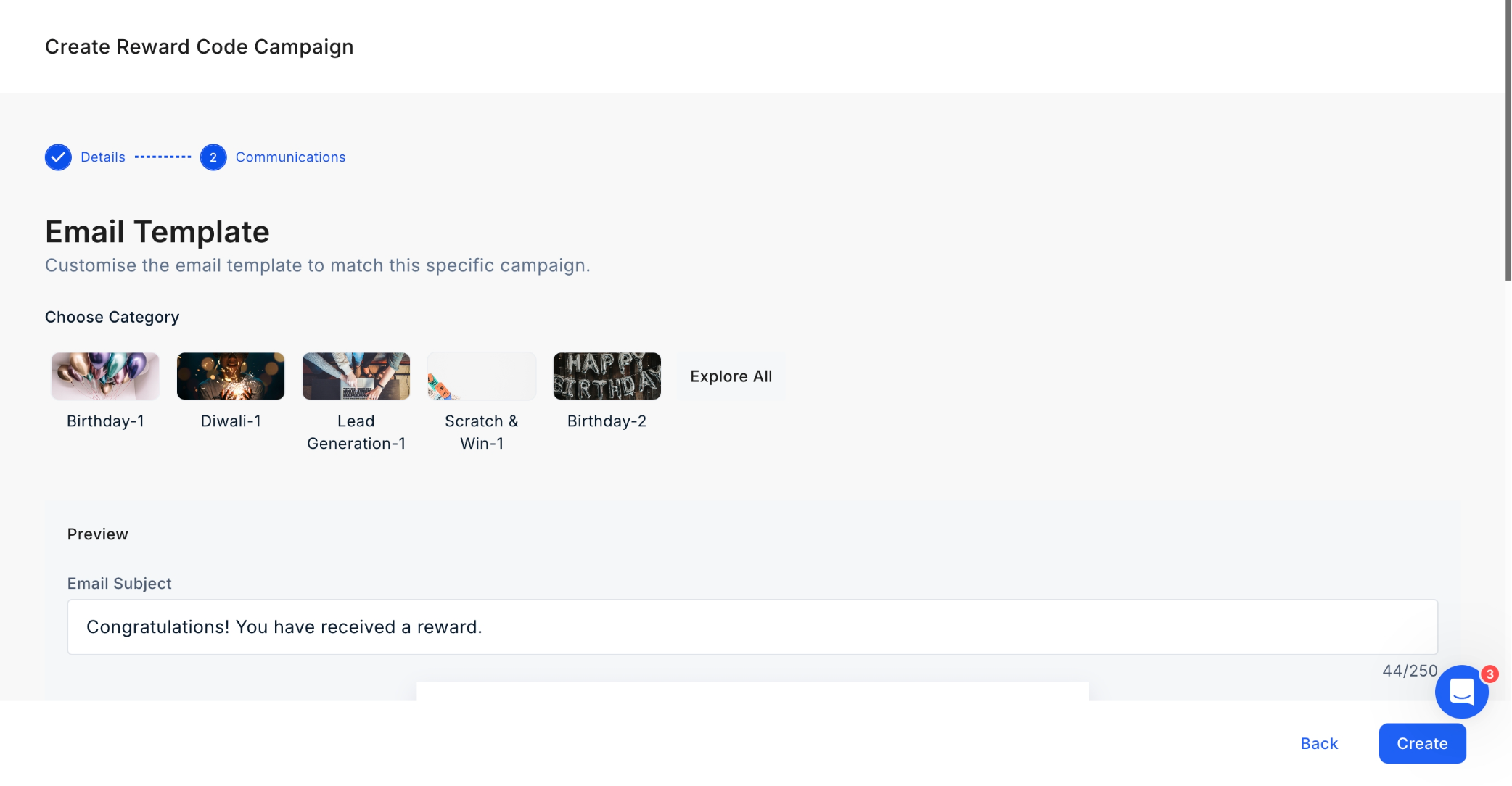This screenshot has width=1512, height=786.
Task: Click the Scratch & Win-1 label text
Action: point(482,432)
